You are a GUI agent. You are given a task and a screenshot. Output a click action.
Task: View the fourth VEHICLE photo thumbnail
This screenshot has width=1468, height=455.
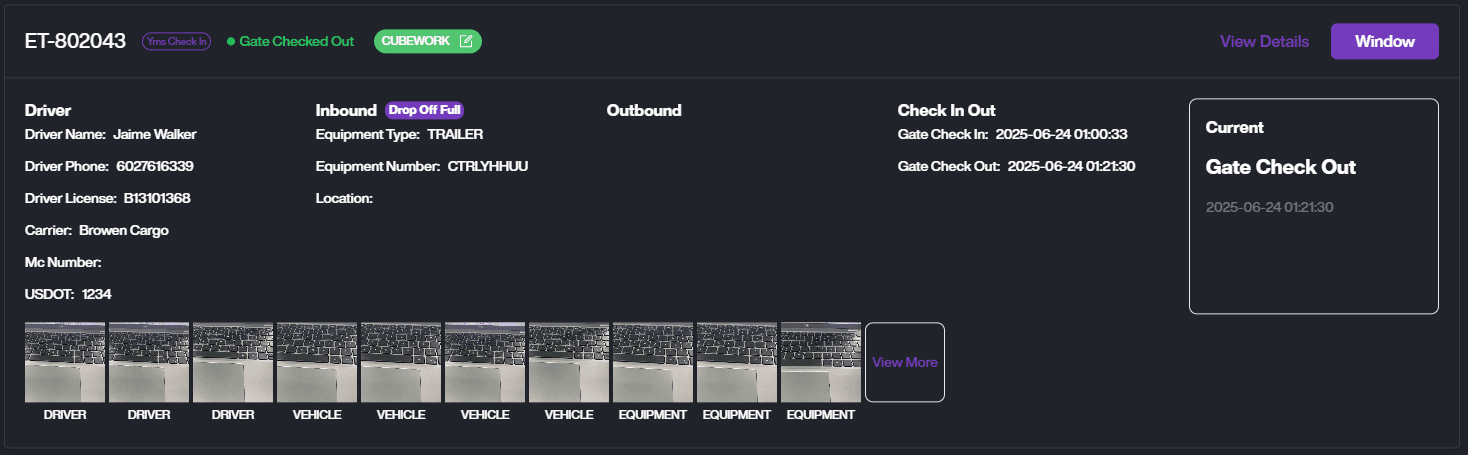point(569,362)
